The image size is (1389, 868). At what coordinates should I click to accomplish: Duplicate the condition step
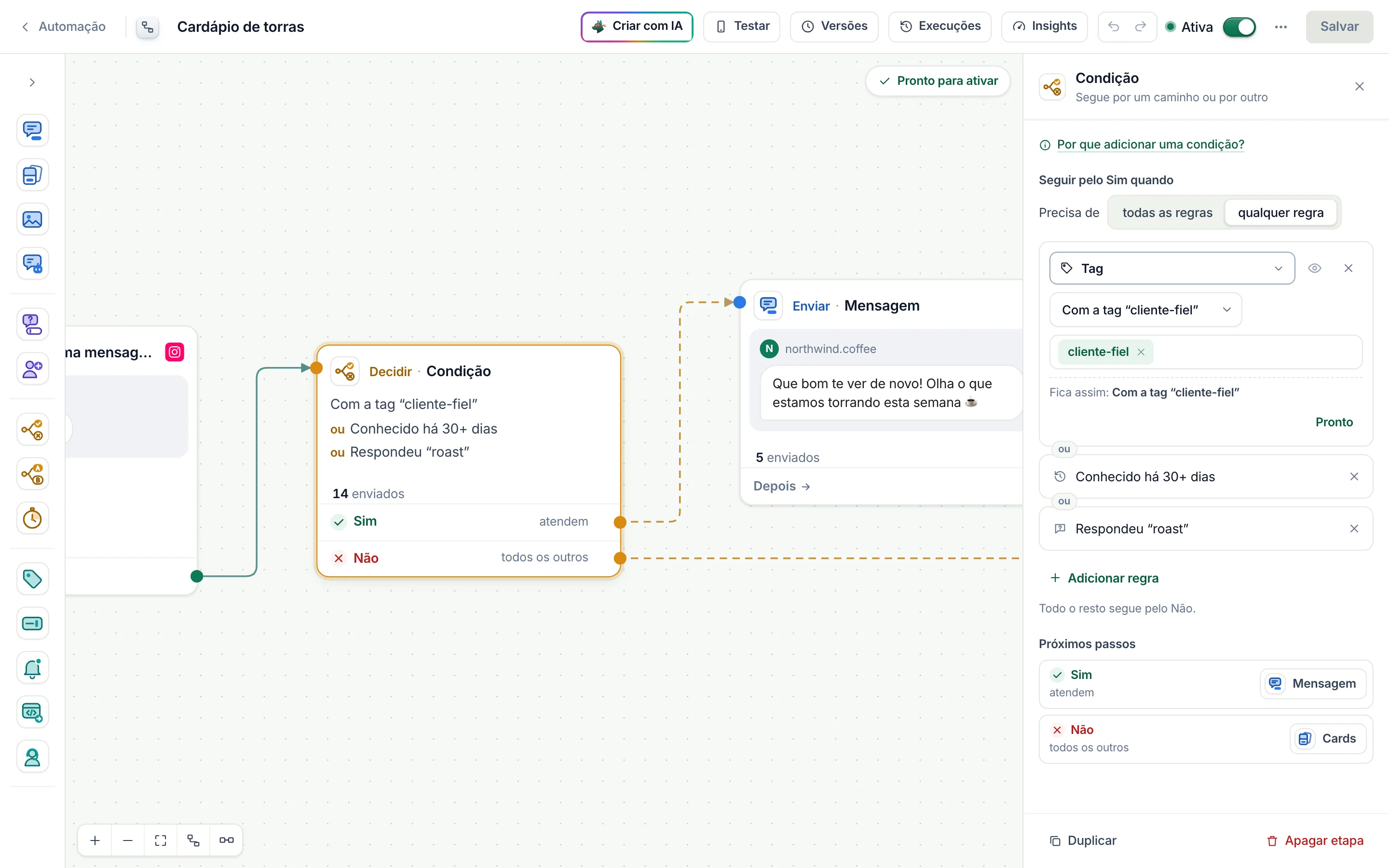coord(1083,841)
